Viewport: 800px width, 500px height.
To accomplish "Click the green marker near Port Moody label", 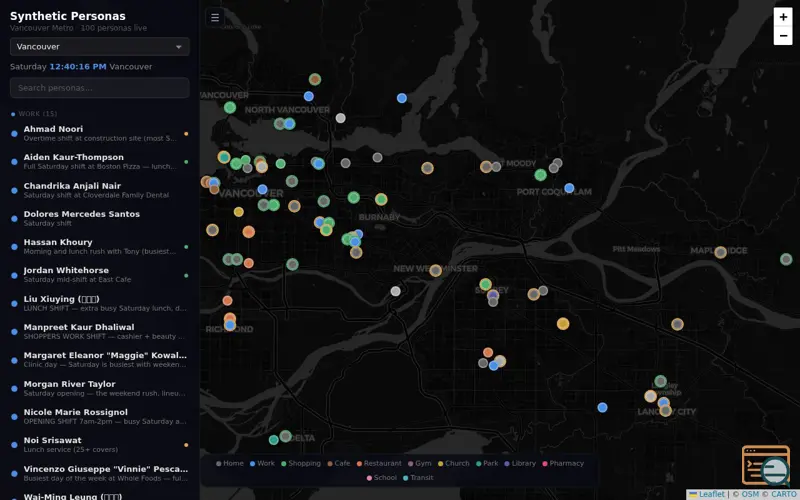I will coord(540,175).
